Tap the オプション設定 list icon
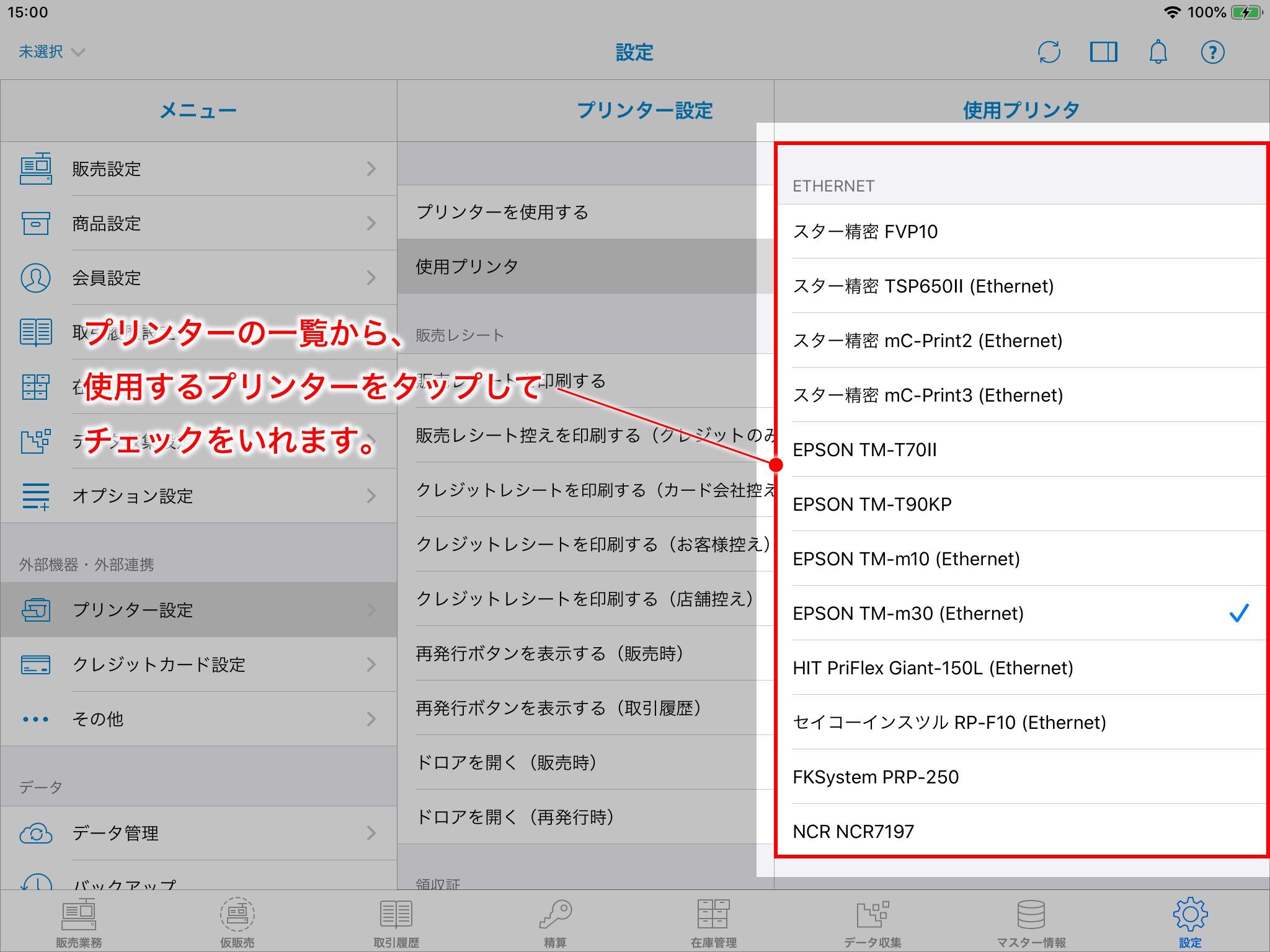 click(x=36, y=496)
